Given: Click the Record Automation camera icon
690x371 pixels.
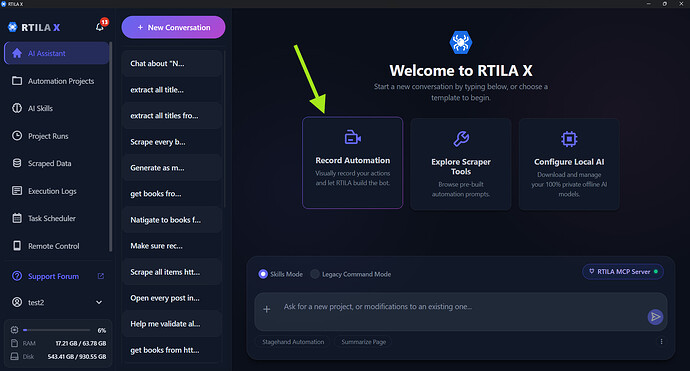Looking at the screenshot, I should [352, 138].
